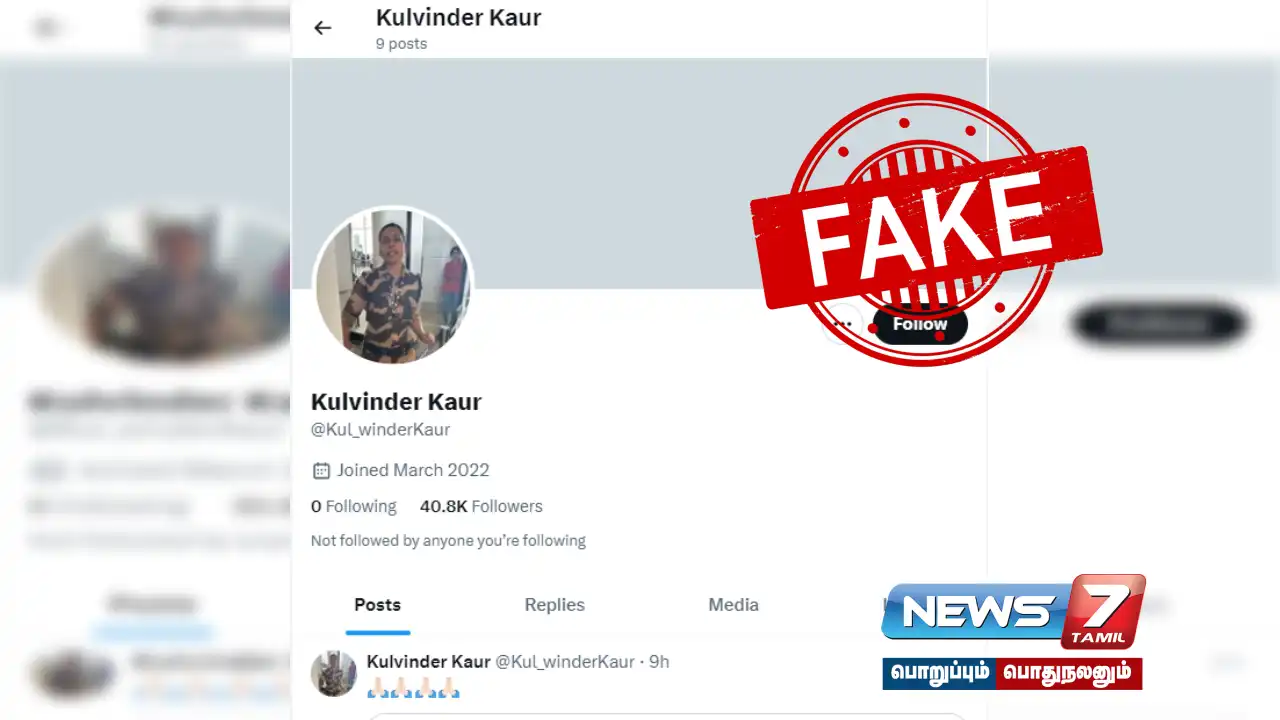Click the large circular profile picture
The image size is (1280, 720).
click(x=394, y=285)
